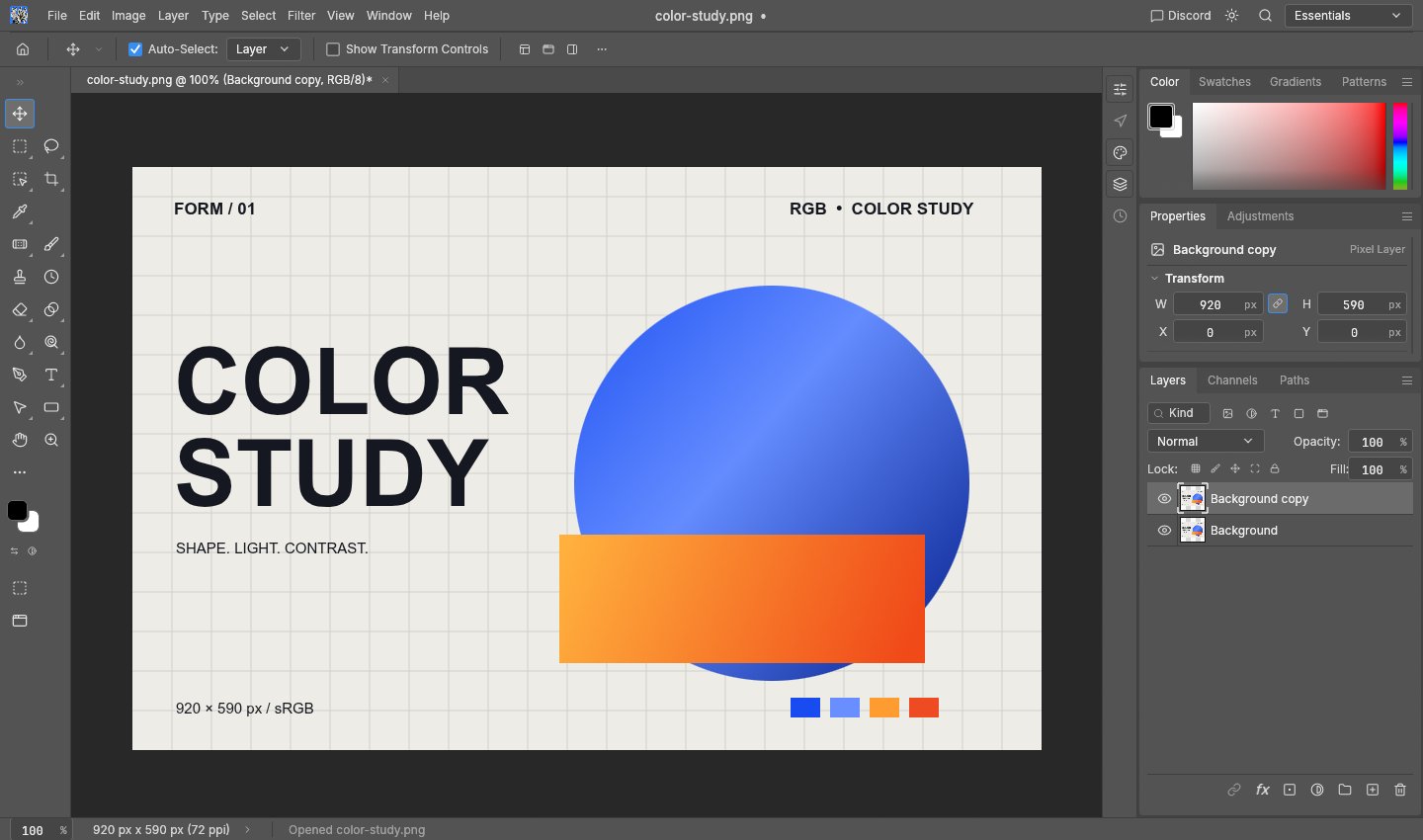Screen dimensions: 1423x840
Task: Click the trash icon in the Layers panel
Action: coord(1400,790)
